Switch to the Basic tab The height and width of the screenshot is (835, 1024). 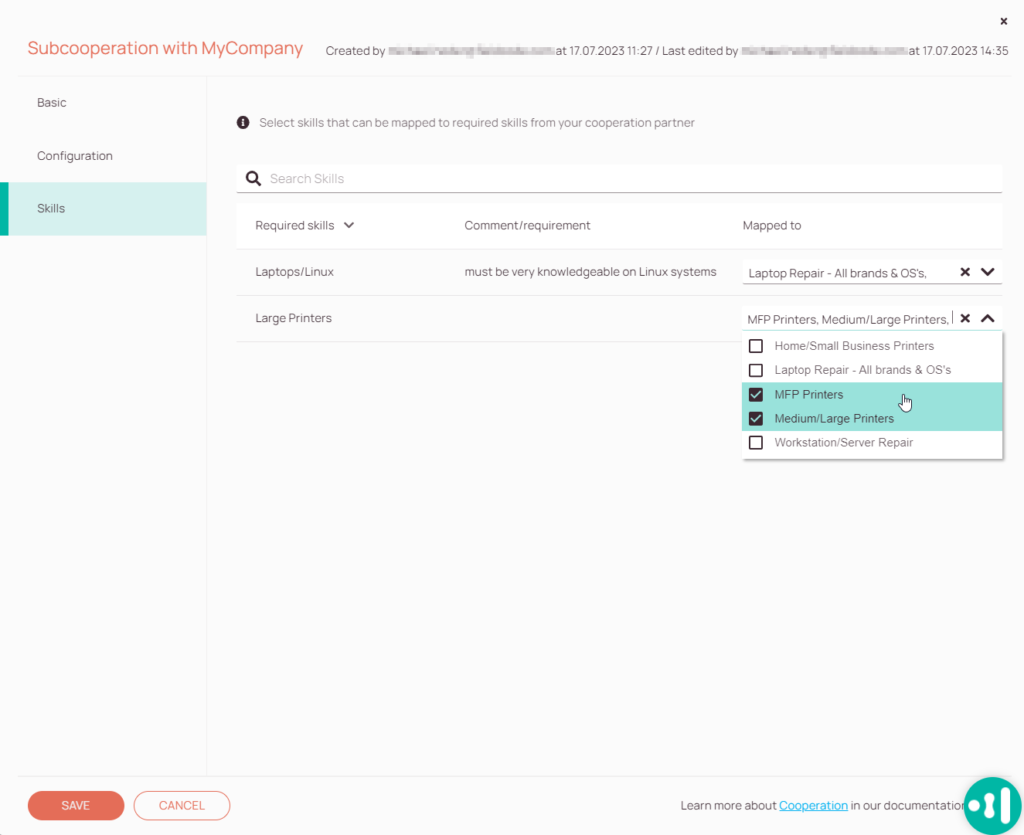[51, 102]
